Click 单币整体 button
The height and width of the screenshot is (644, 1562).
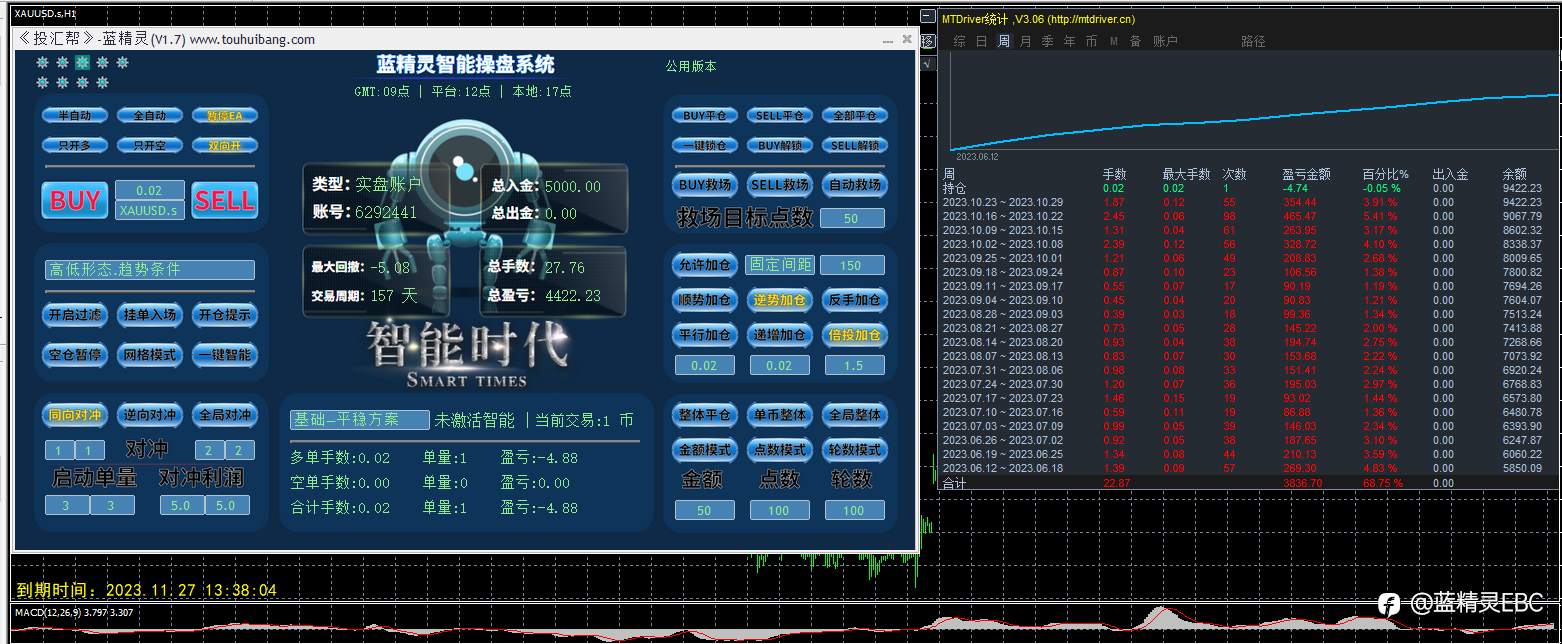coord(780,415)
